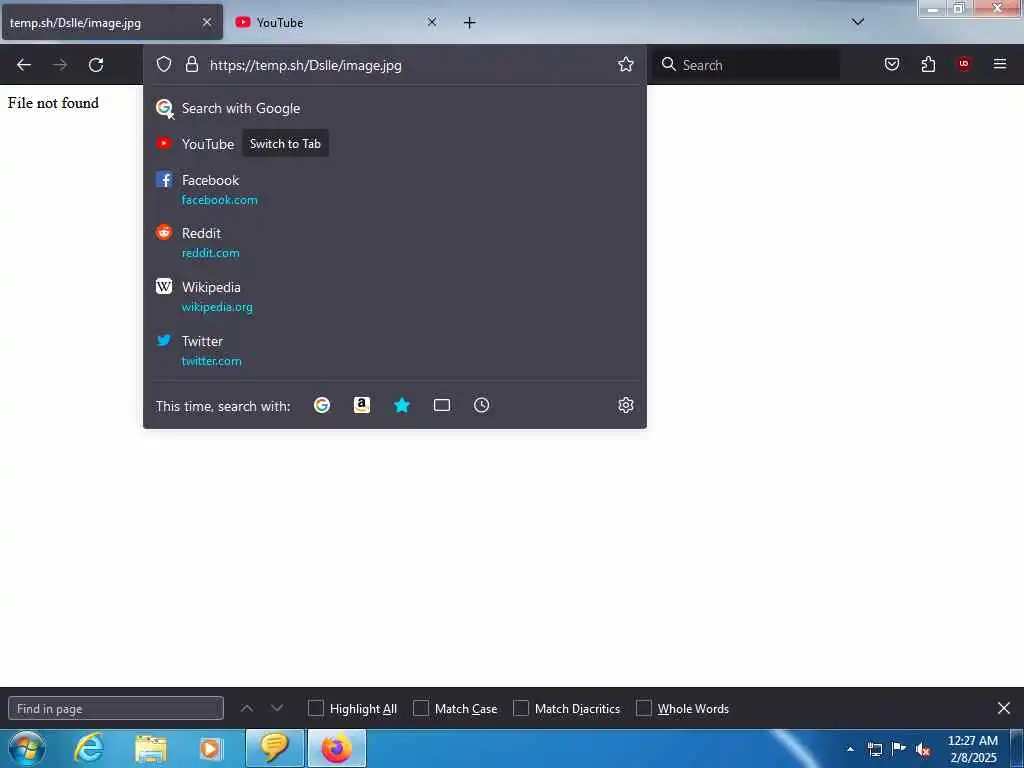The width and height of the screenshot is (1024, 768).
Task: Click the padlock site information icon
Action: [x=191, y=64]
